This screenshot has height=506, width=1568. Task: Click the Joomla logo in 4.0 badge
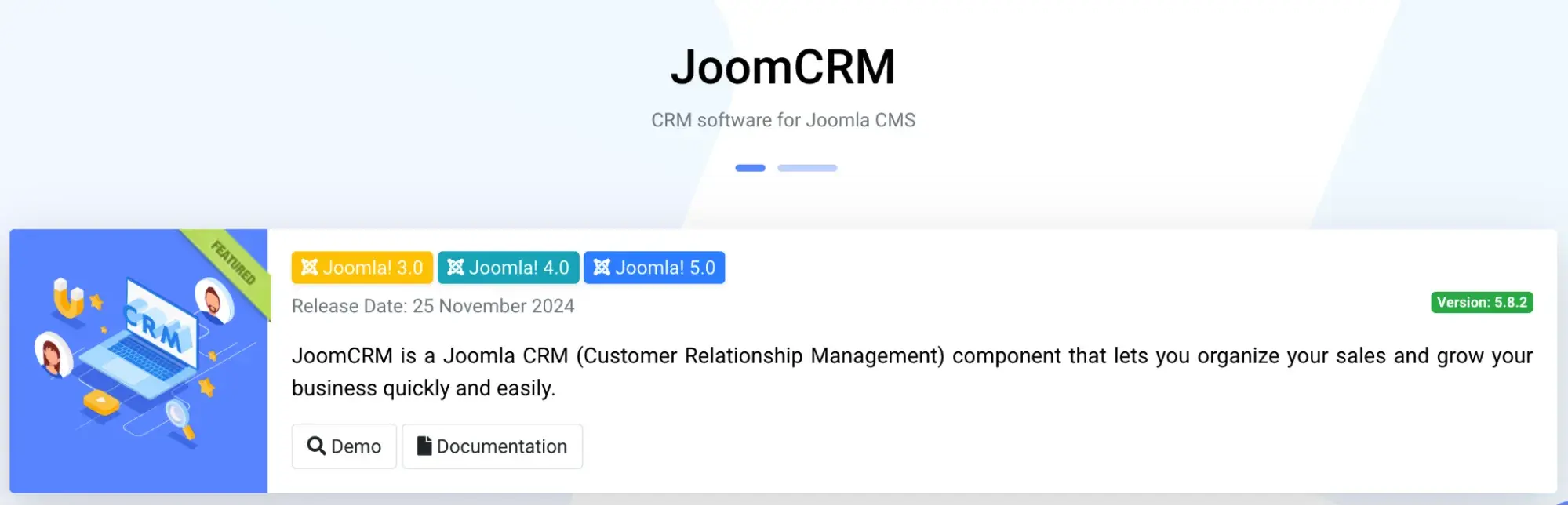(456, 268)
